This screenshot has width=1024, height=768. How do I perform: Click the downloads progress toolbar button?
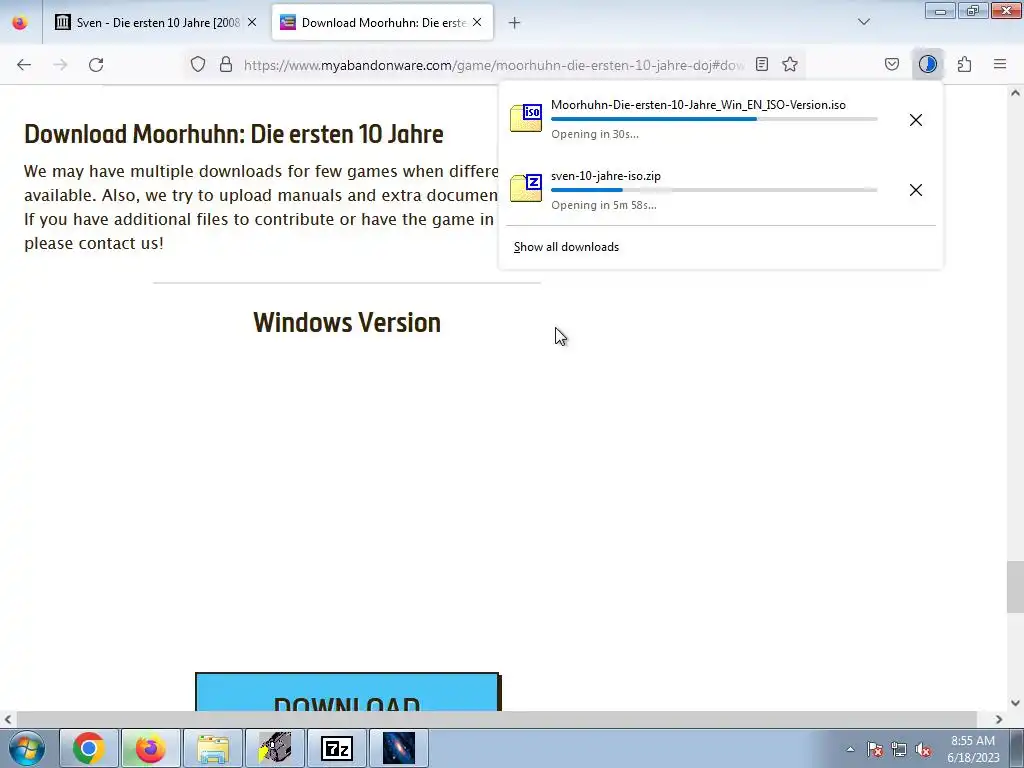click(x=927, y=64)
